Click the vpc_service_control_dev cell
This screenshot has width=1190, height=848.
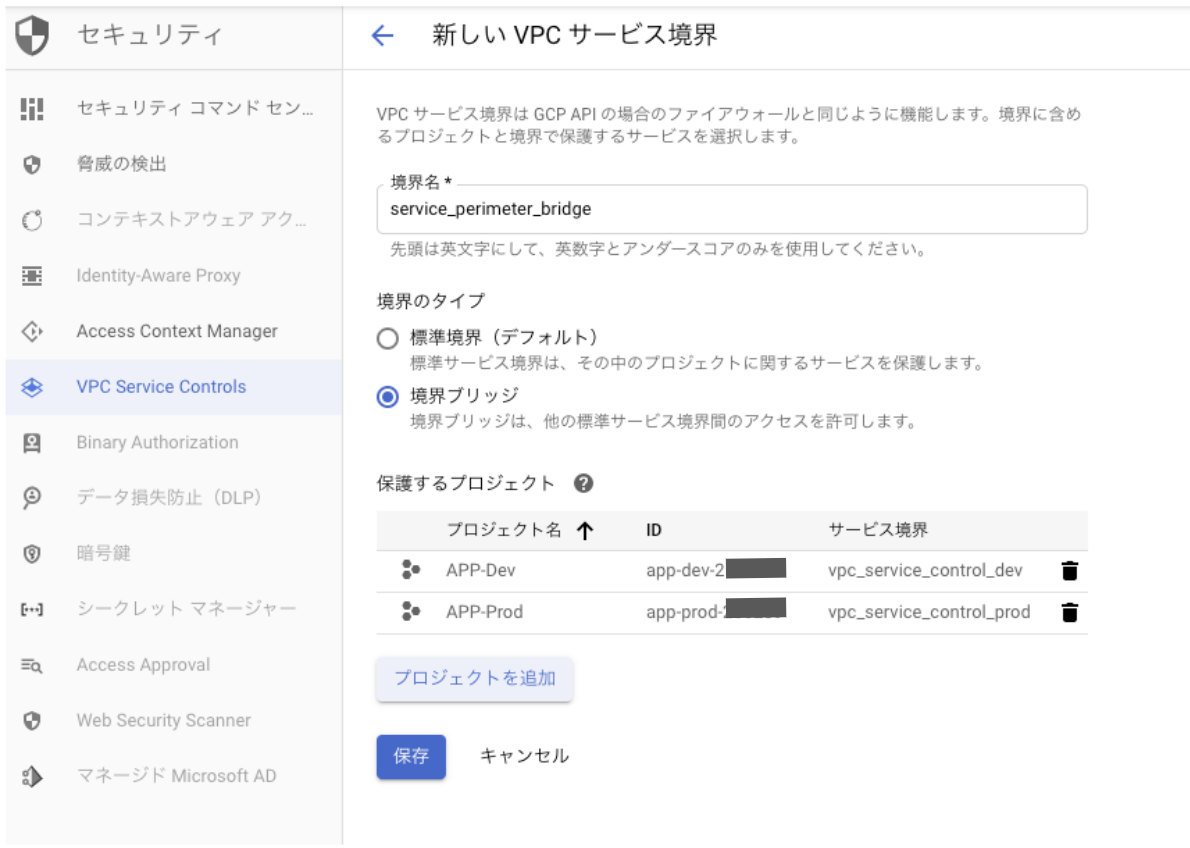point(925,571)
